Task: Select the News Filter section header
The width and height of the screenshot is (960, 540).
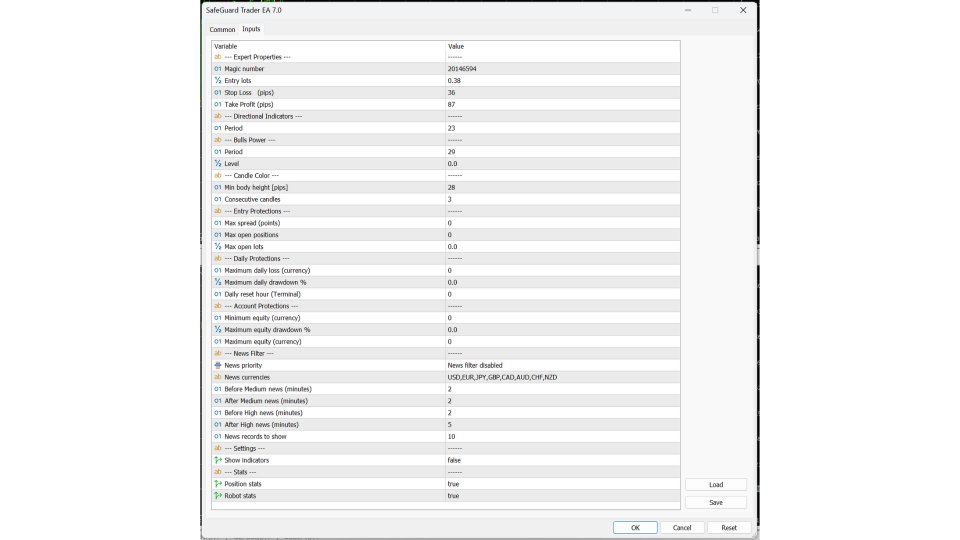Action: (249, 353)
